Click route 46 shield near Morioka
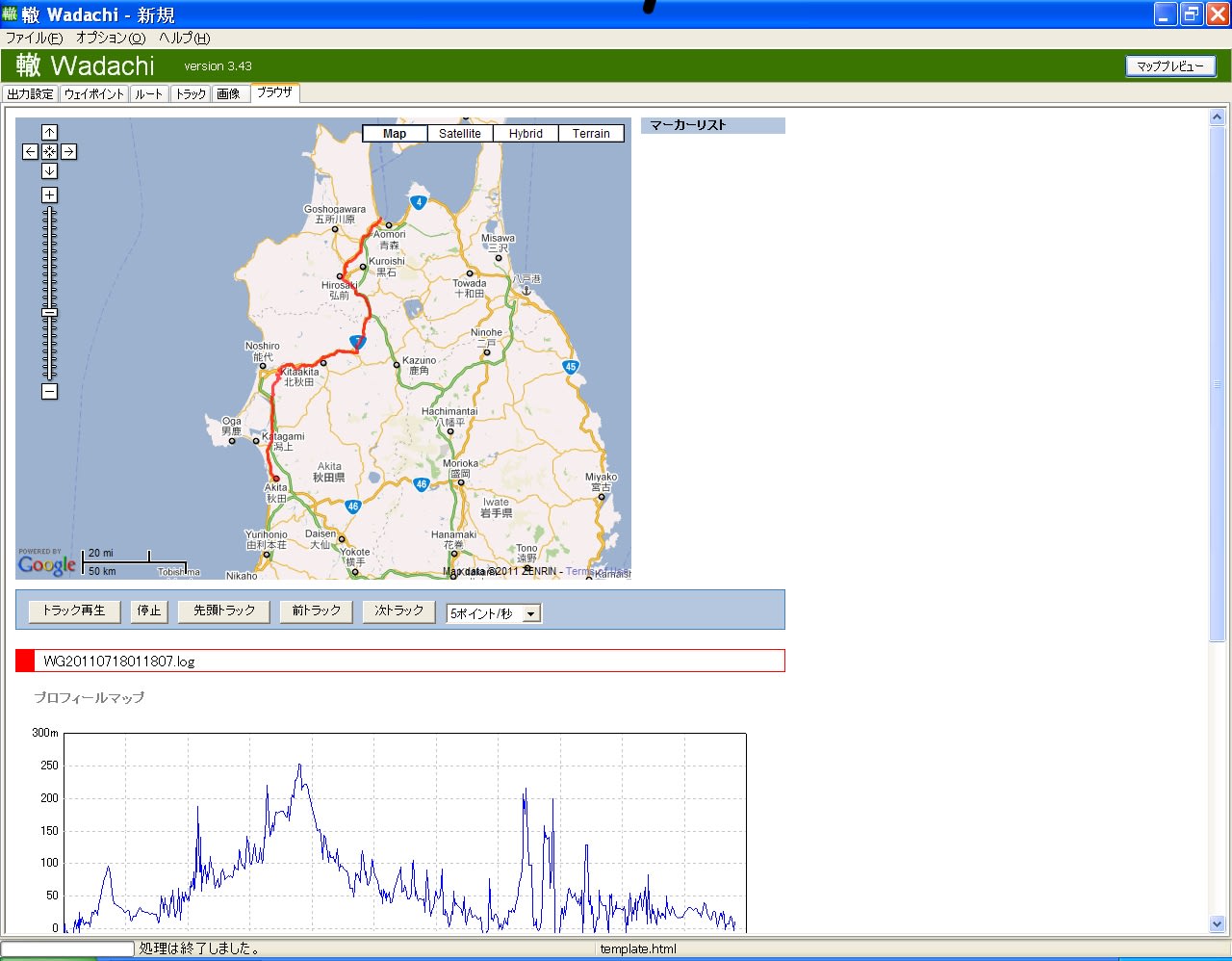Screen dimensions: 1232x961 421,484
